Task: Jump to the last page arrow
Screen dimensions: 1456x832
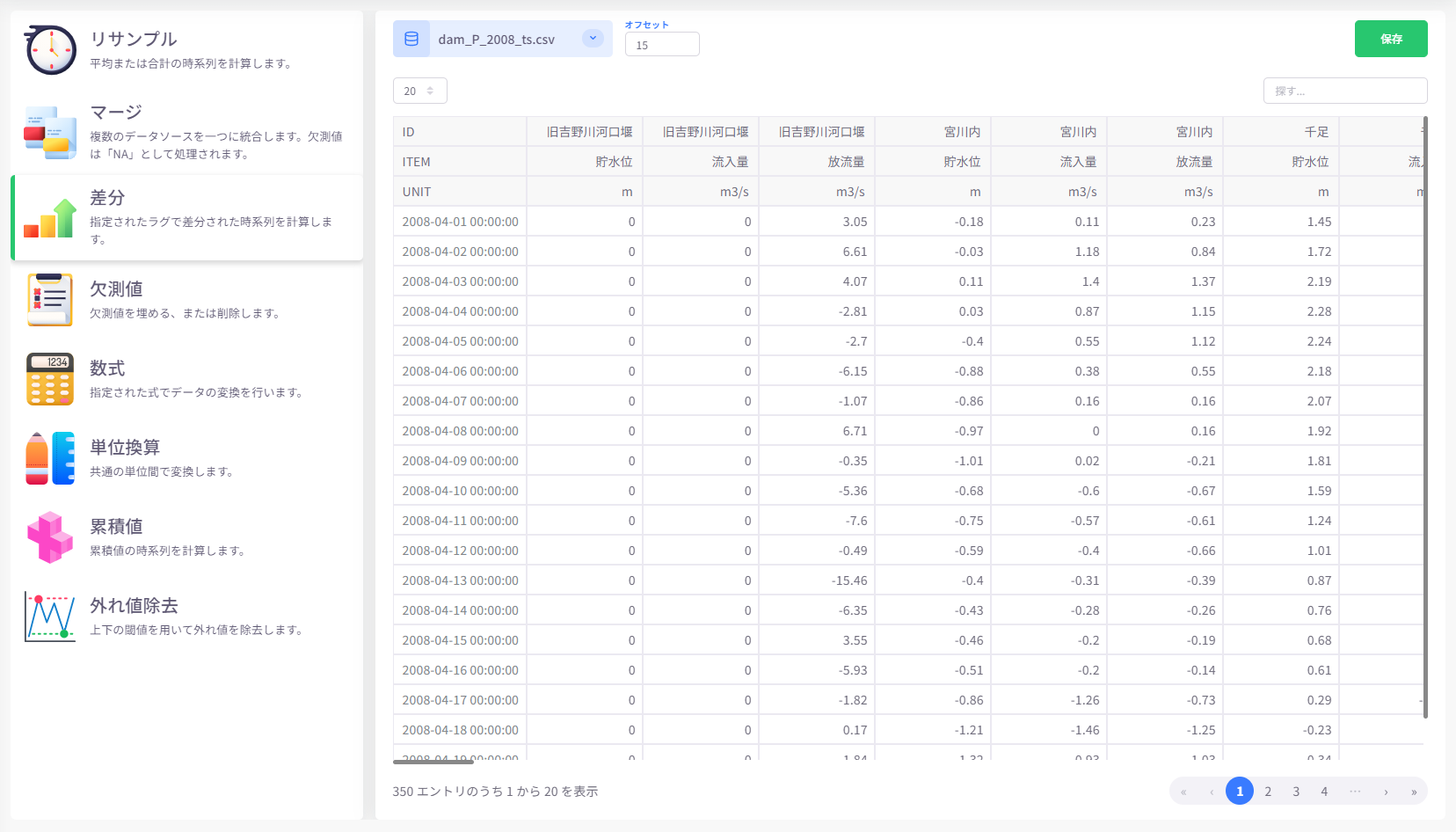Action: tap(1414, 792)
